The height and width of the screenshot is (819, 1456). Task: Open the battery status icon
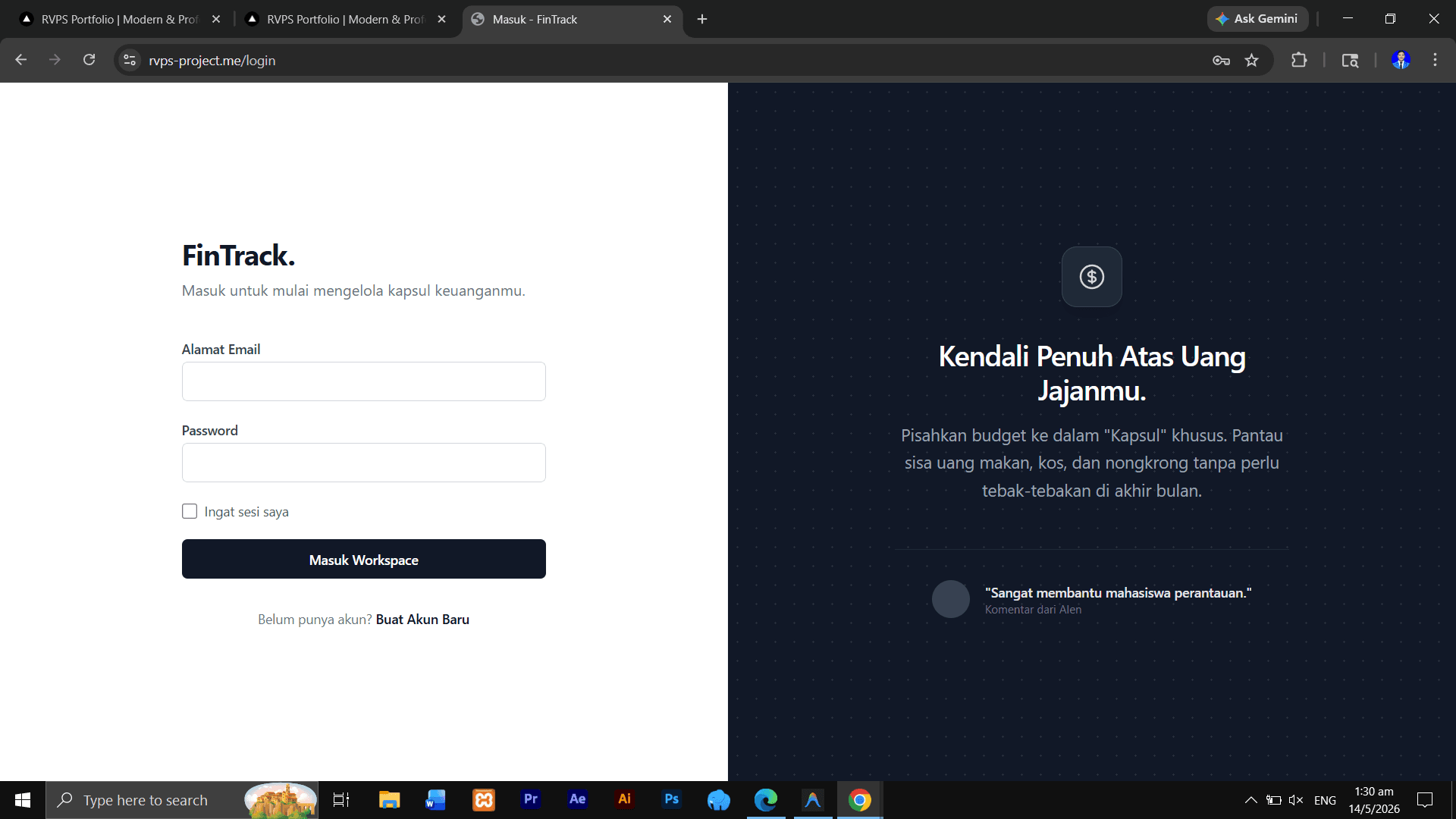click(1274, 800)
